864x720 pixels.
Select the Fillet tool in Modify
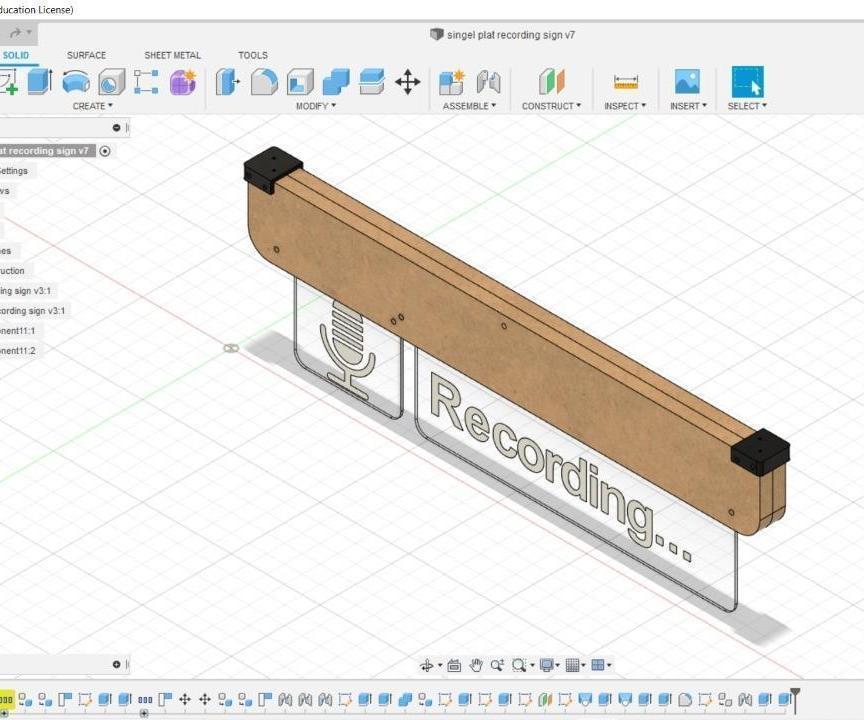click(x=264, y=82)
